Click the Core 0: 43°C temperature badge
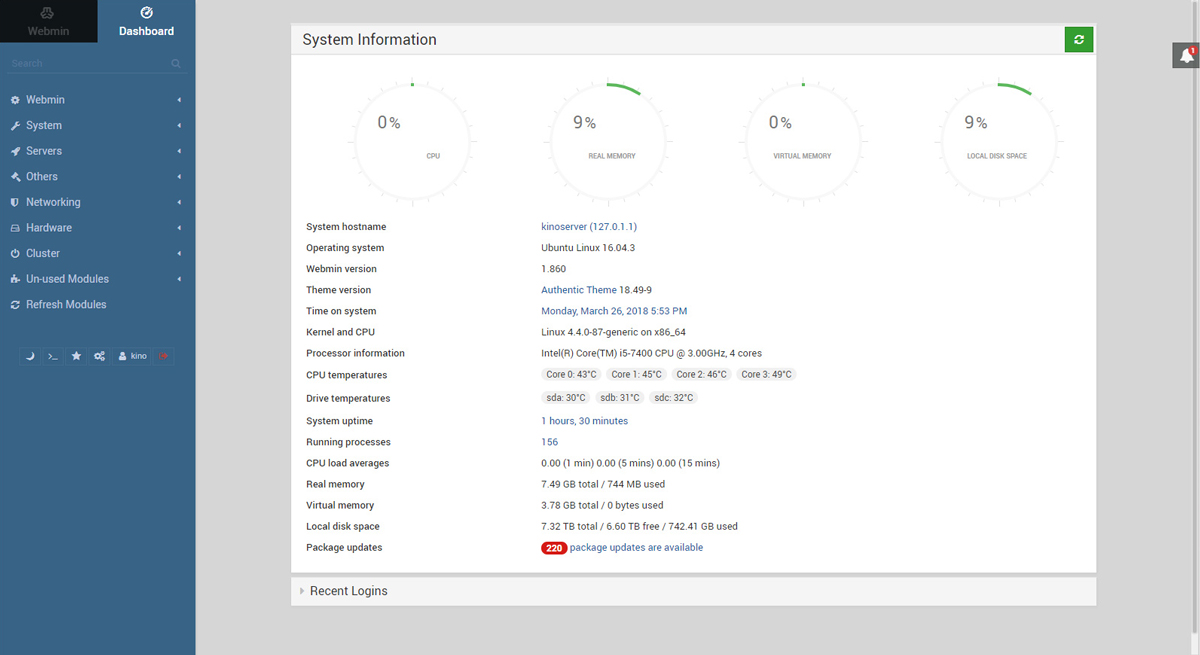 pyautogui.click(x=571, y=375)
